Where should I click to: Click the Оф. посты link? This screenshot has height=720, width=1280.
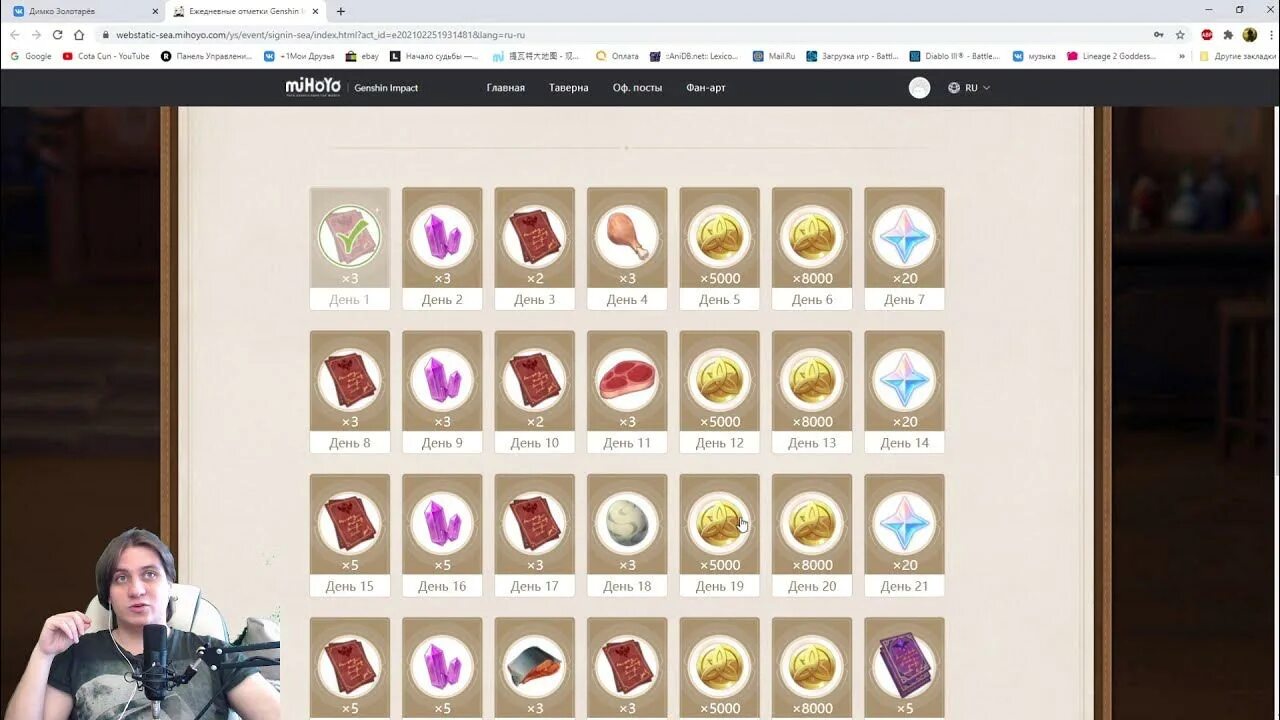(x=638, y=88)
